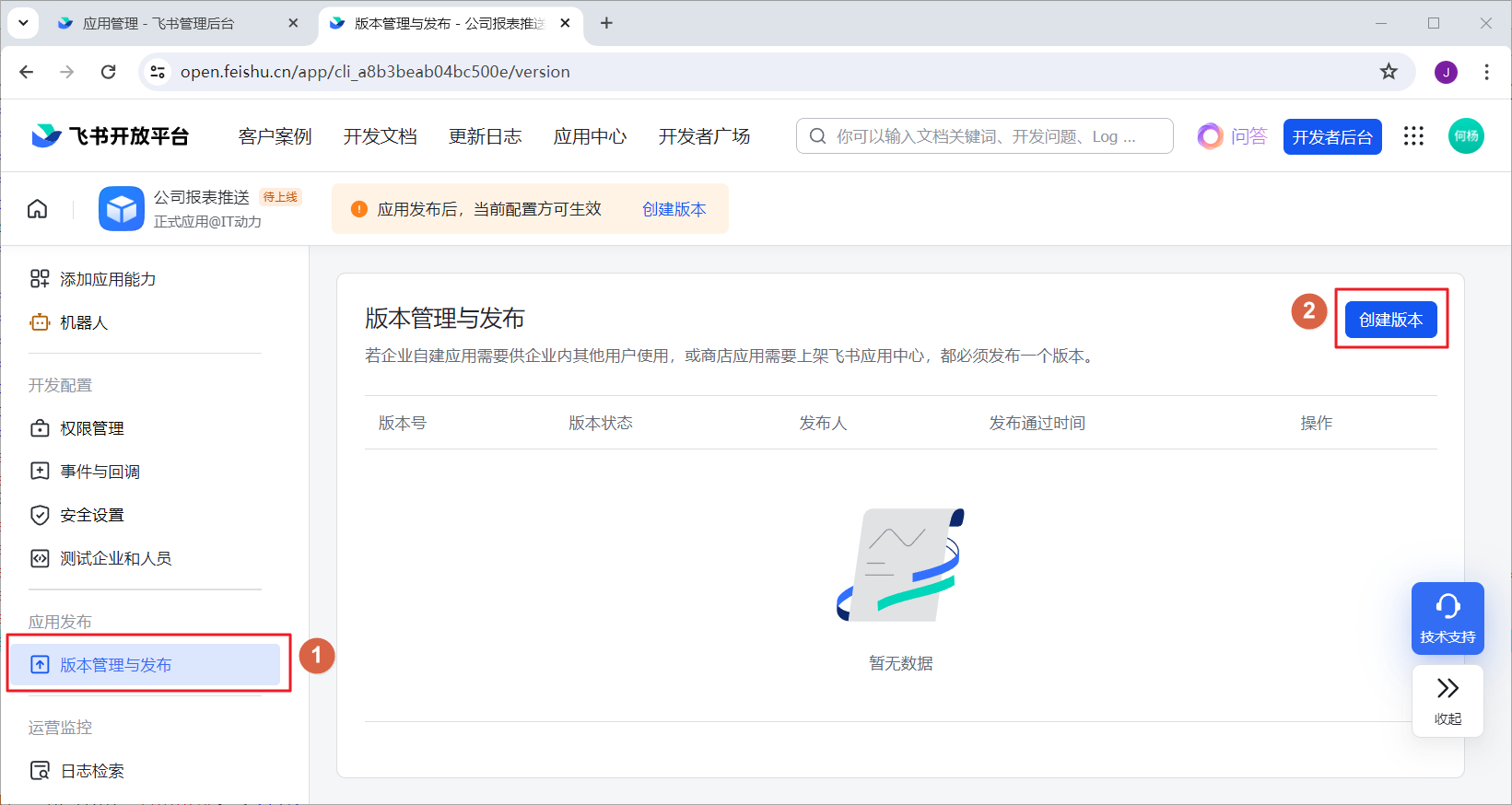Click the 问答 AI assistant icon
The image size is (1512, 805).
pyautogui.click(x=1210, y=136)
